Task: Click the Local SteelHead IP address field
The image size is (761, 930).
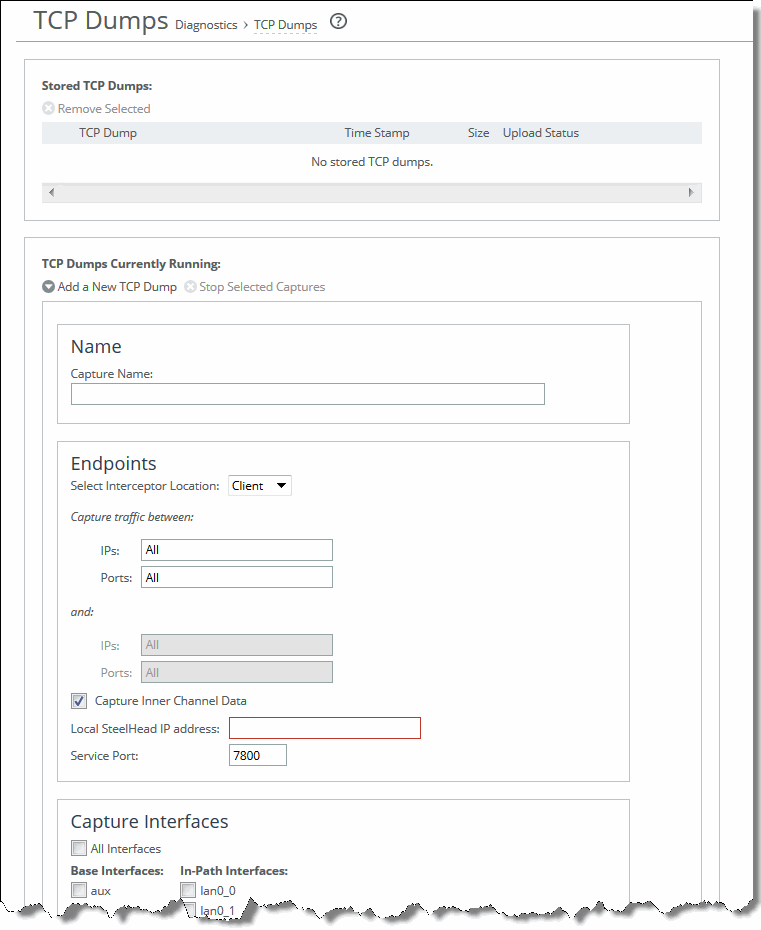Action: 324,727
